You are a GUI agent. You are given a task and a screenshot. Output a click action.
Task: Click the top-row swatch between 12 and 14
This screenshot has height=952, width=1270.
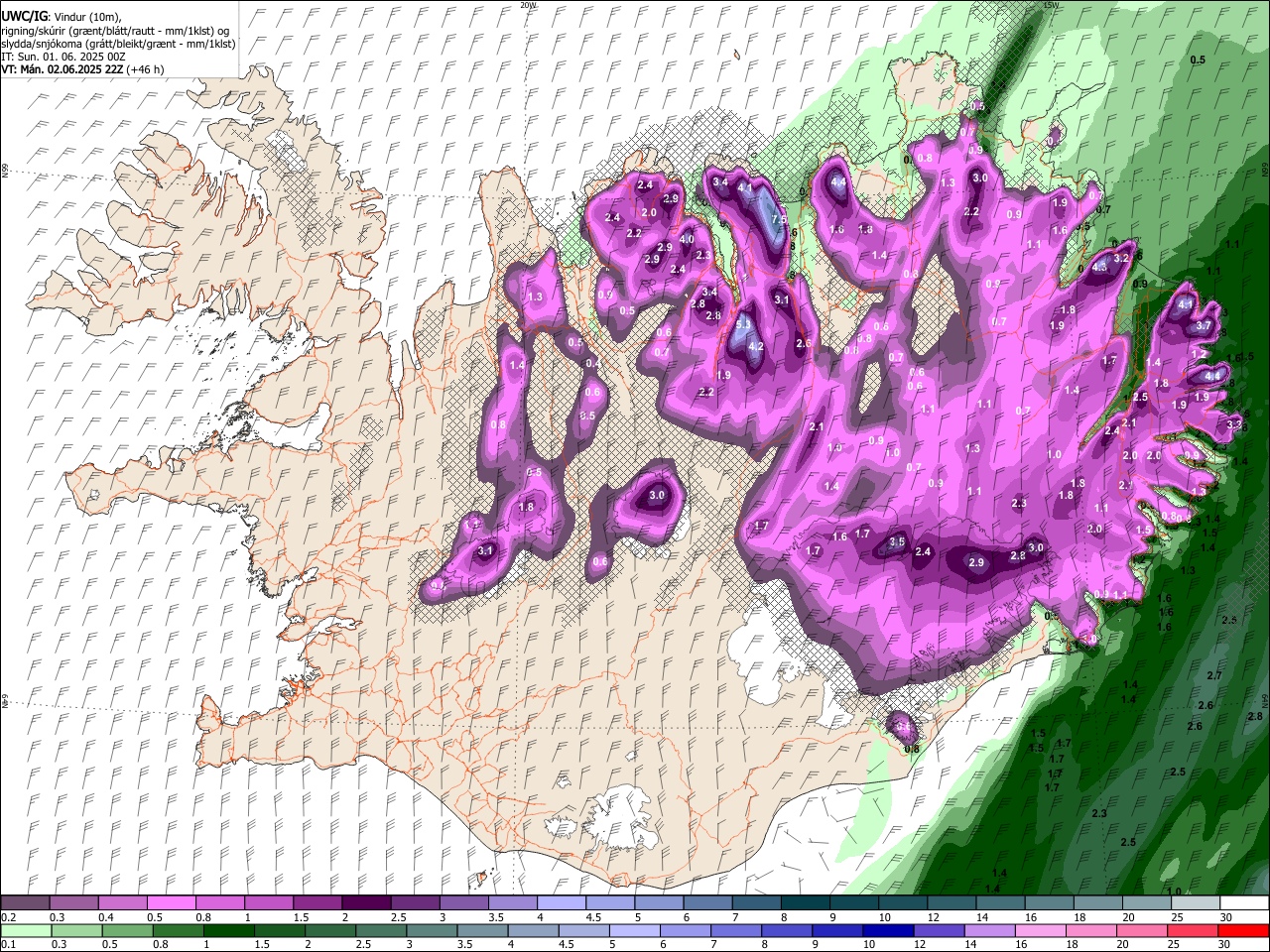point(952,903)
